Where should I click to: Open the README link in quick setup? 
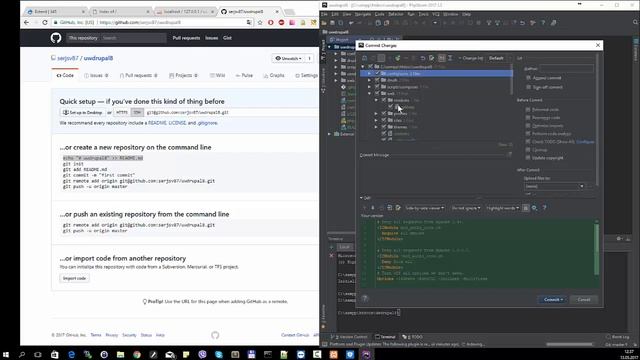pos(157,123)
